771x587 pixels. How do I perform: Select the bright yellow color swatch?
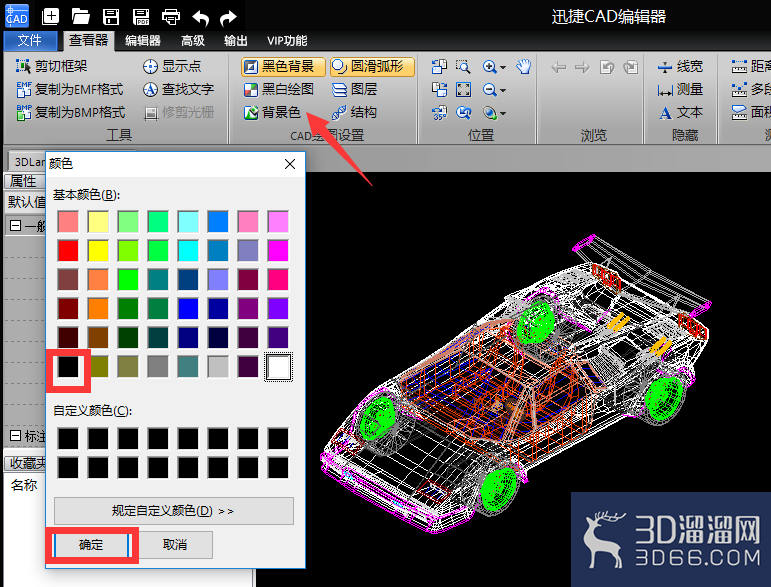98,251
